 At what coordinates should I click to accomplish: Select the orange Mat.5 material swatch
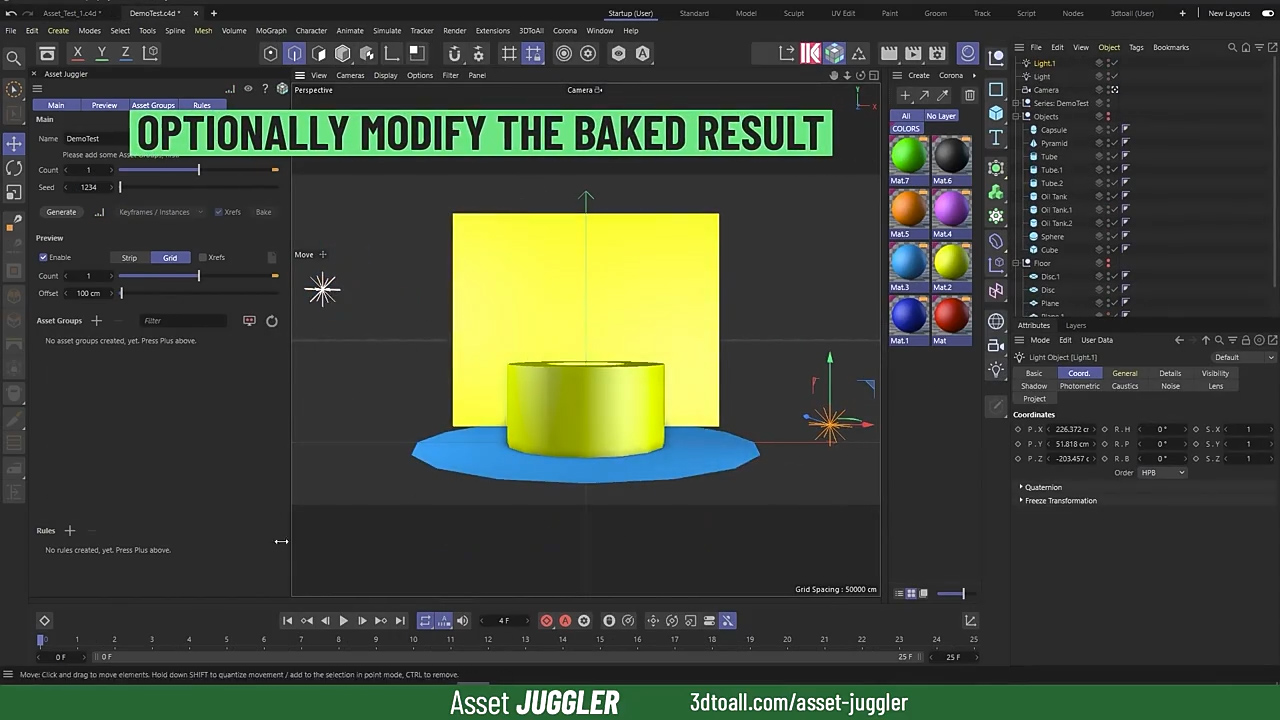tap(908, 209)
